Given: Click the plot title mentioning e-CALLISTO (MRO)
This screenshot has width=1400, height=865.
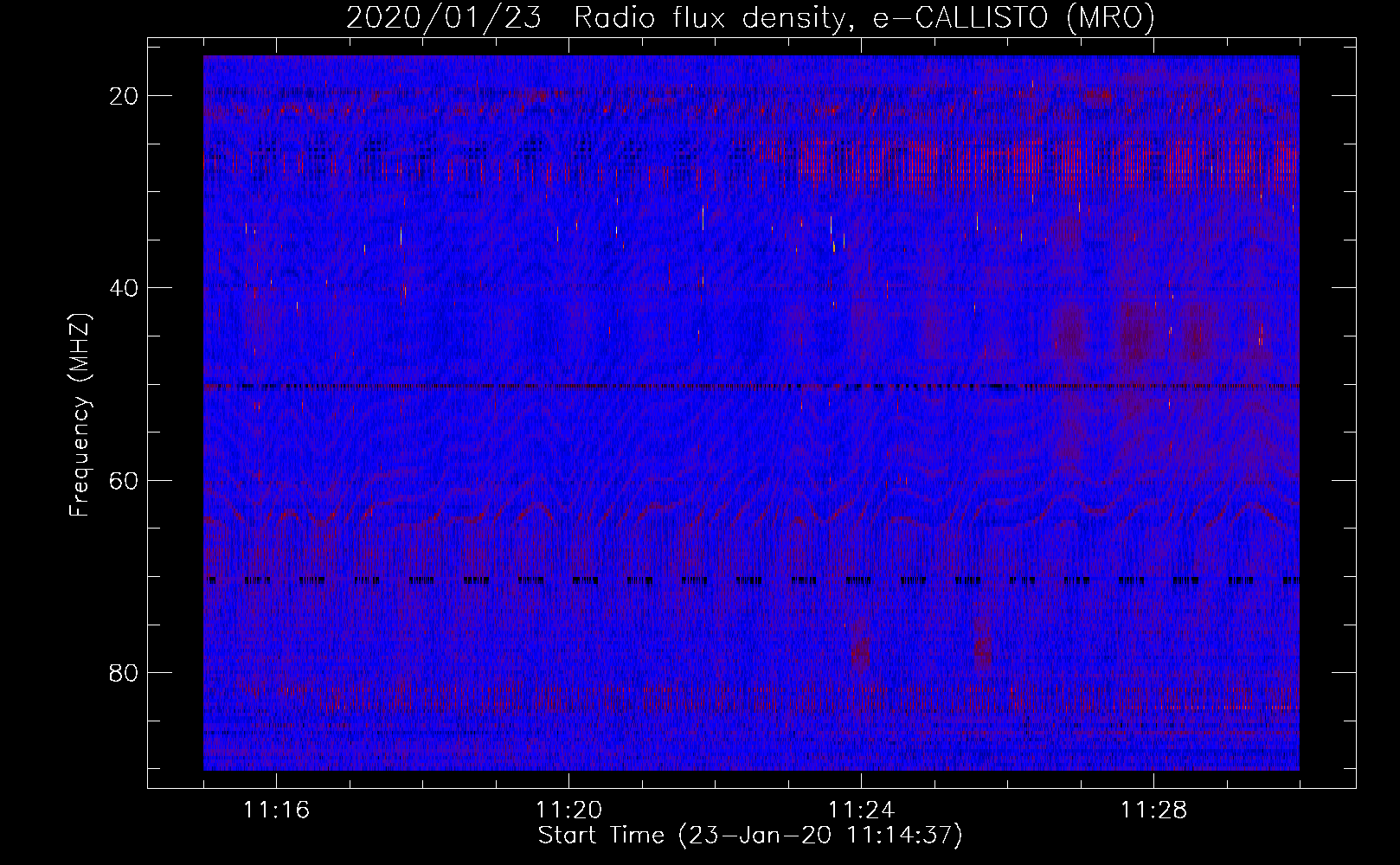Looking at the screenshot, I should tap(750, 17).
